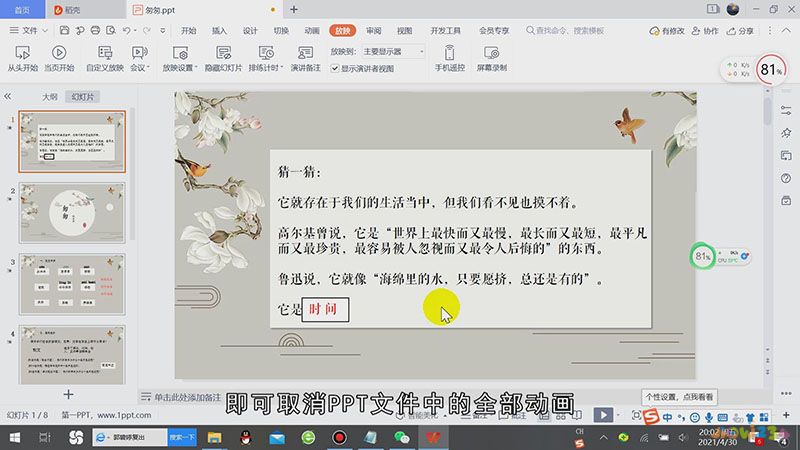Click the redo arrow icon

click(147, 31)
